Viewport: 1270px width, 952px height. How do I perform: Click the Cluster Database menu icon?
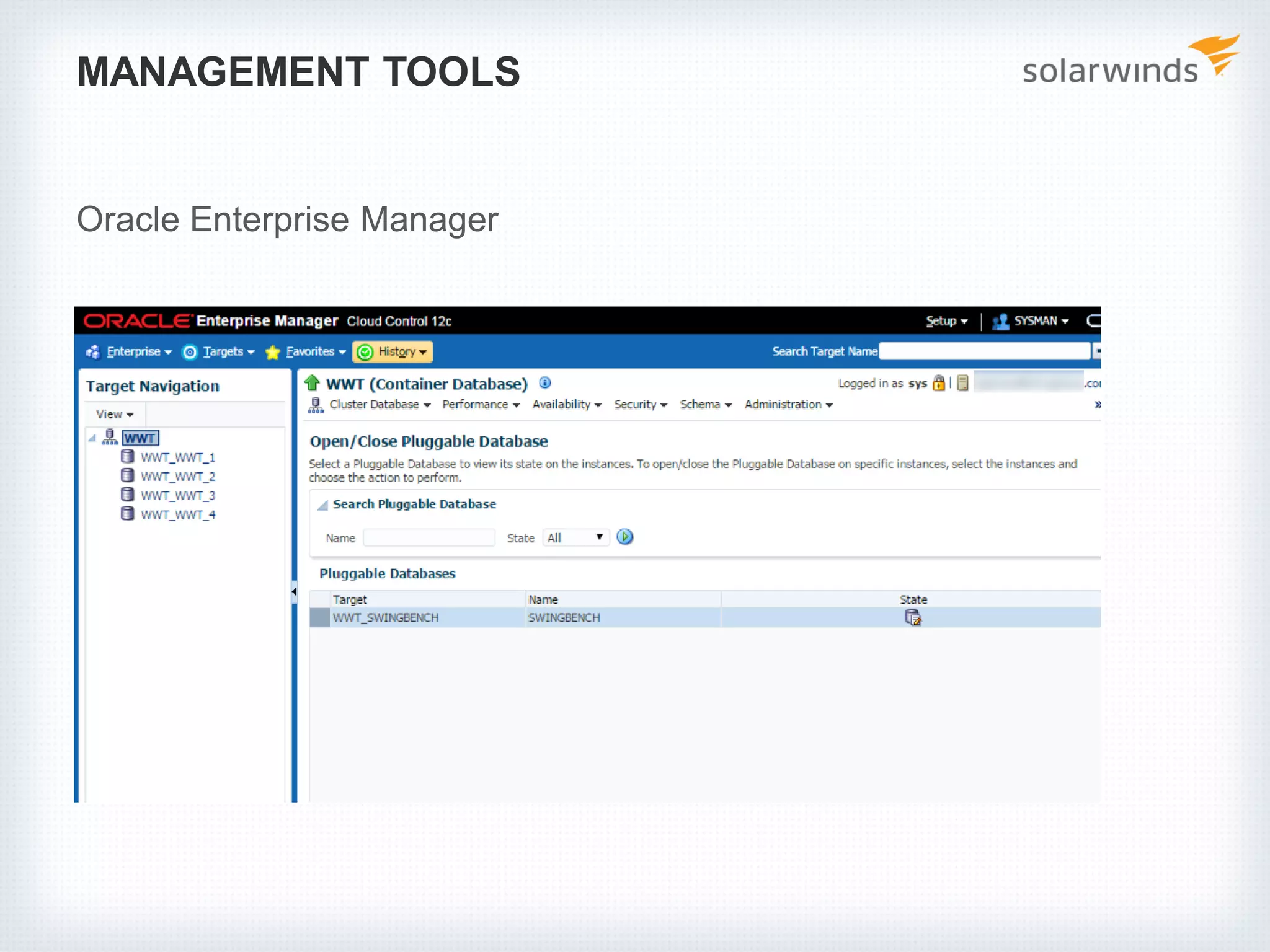tap(316, 405)
